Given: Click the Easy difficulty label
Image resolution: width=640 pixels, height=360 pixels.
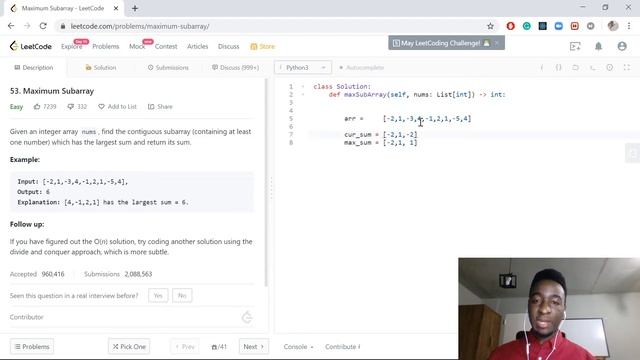Looking at the screenshot, I should click(16, 107).
